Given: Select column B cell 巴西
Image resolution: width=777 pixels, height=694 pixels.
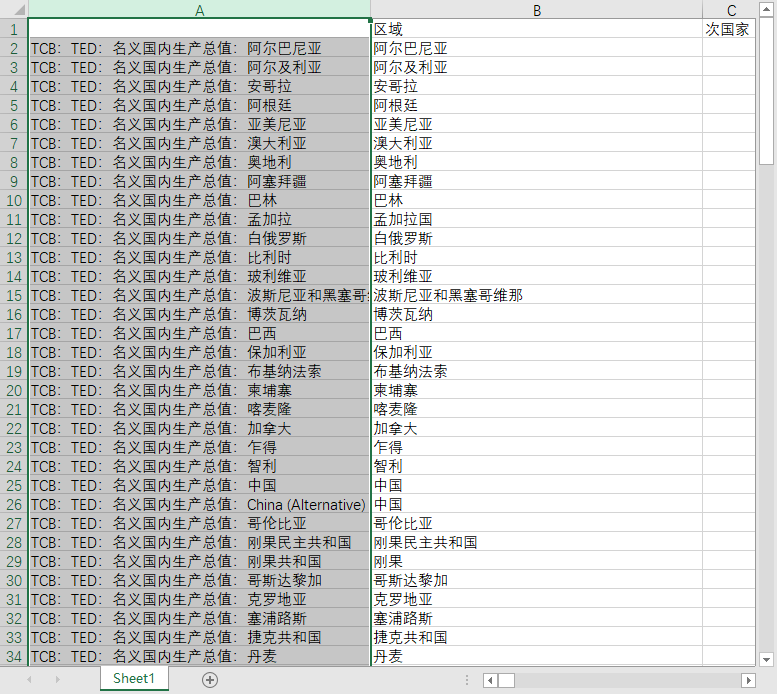Looking at the screenshot, I should 537,333.
